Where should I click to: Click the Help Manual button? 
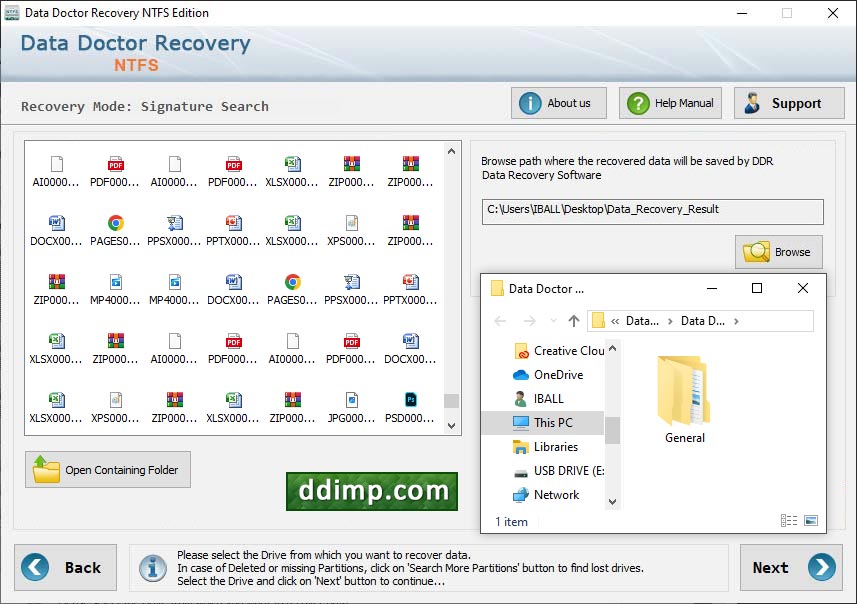670,102
